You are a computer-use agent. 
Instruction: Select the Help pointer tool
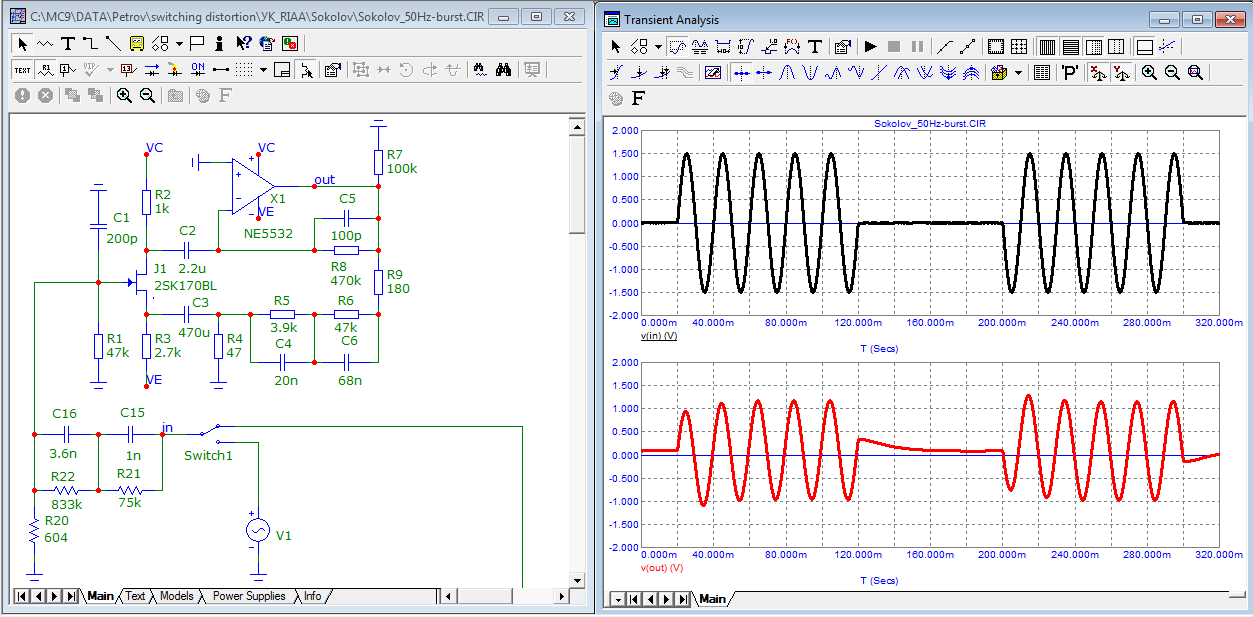[x=243, y=43]
